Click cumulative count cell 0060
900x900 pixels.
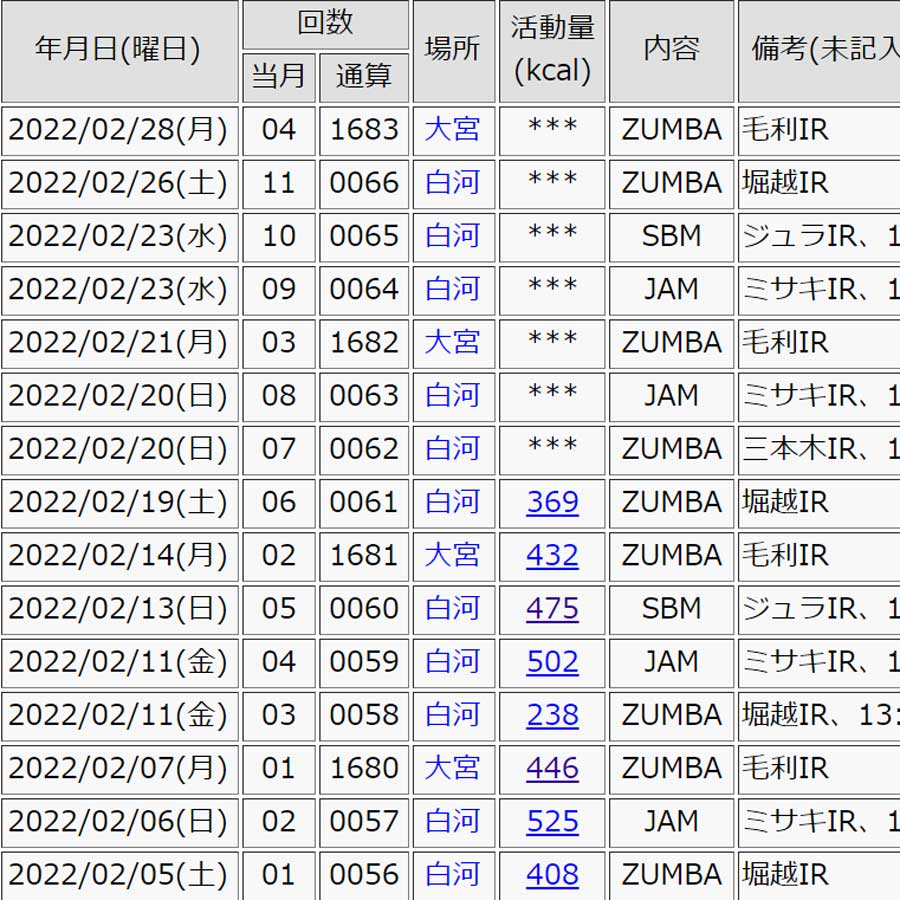pyautogui.click(x=364, y=610)
